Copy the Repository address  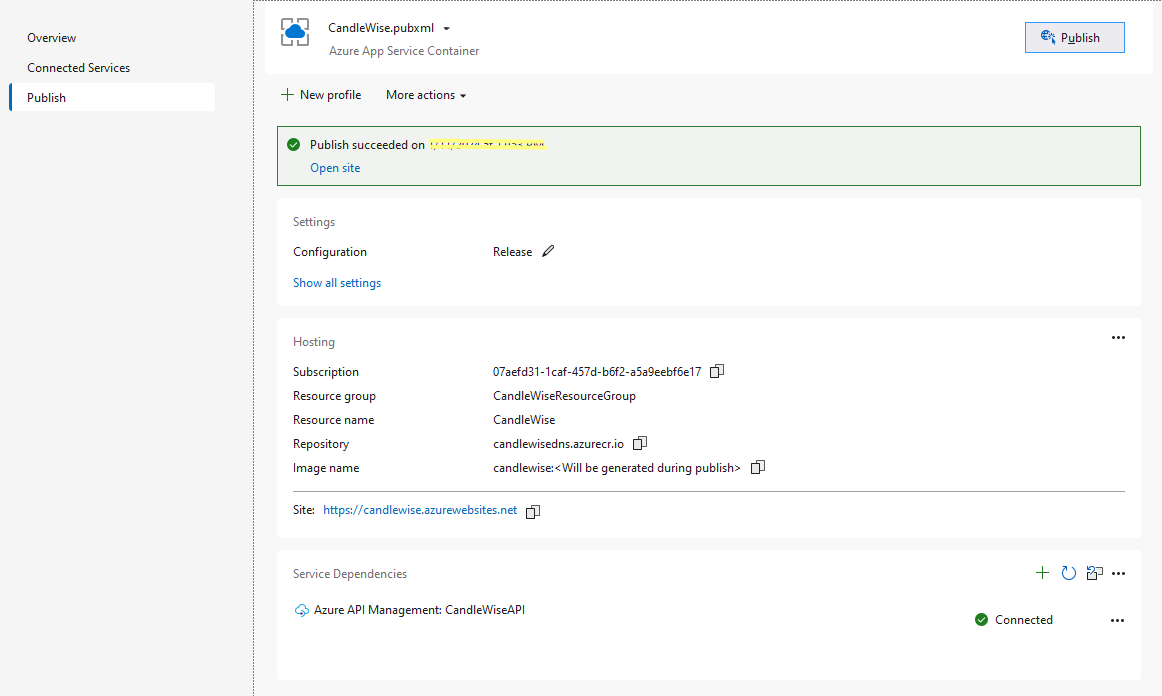641,443
